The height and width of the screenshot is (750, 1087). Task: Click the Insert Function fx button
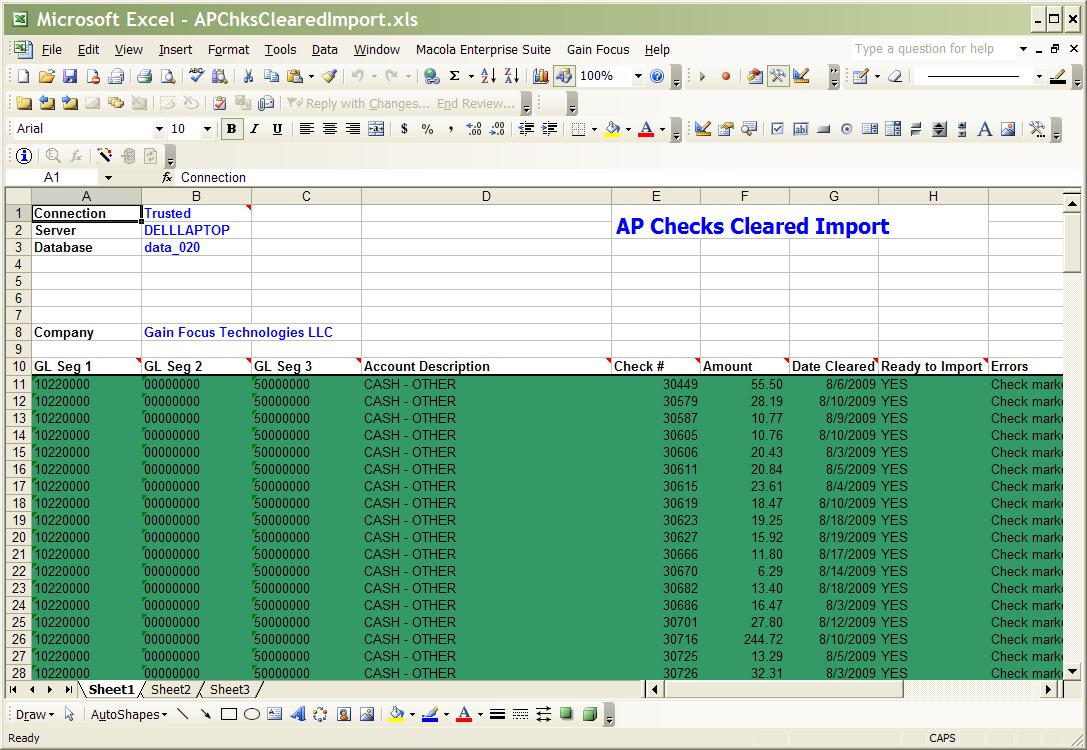(167, 177)
